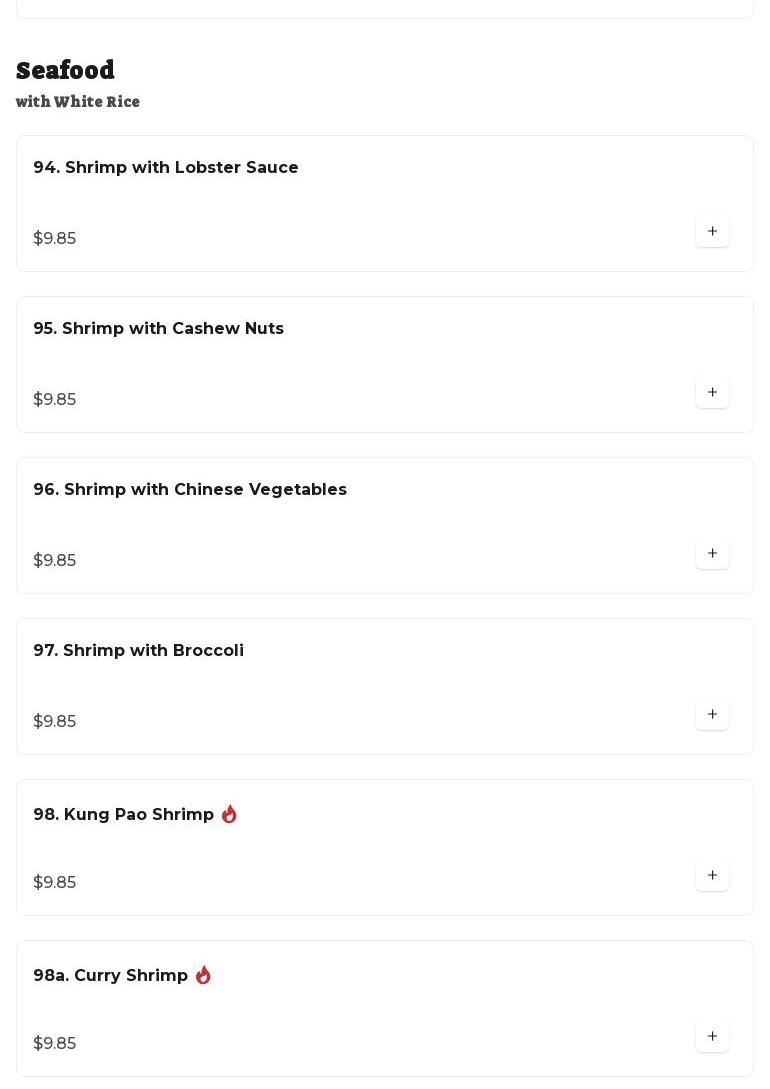Image resolution: width=770 pixels, height=1089 pixels.
Task: Add Shrimp with Chinese Vegetables using plus icon
Action: [x=712, y=554]
